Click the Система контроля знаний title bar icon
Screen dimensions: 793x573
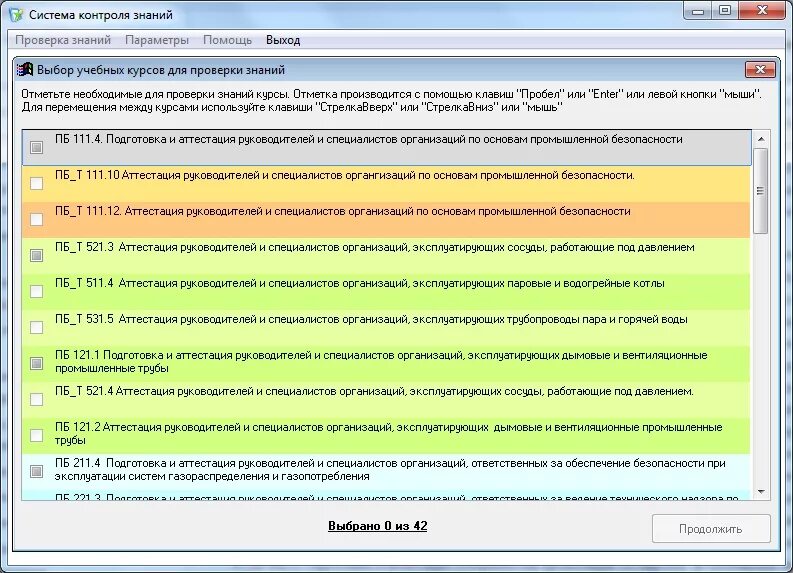(16, 15)
